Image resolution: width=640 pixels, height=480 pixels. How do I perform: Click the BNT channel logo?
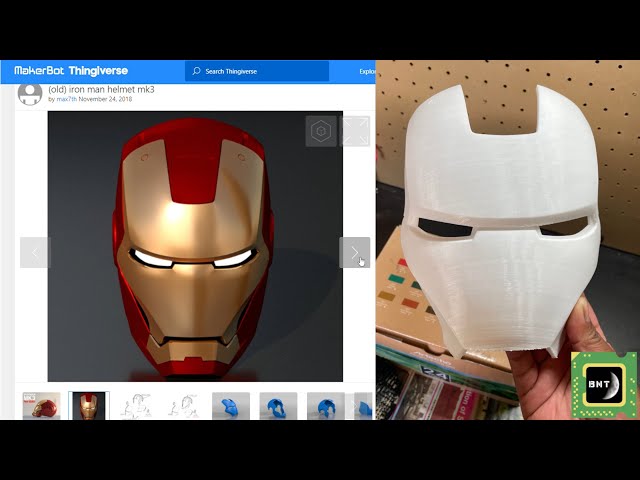[x=604, y=385]
